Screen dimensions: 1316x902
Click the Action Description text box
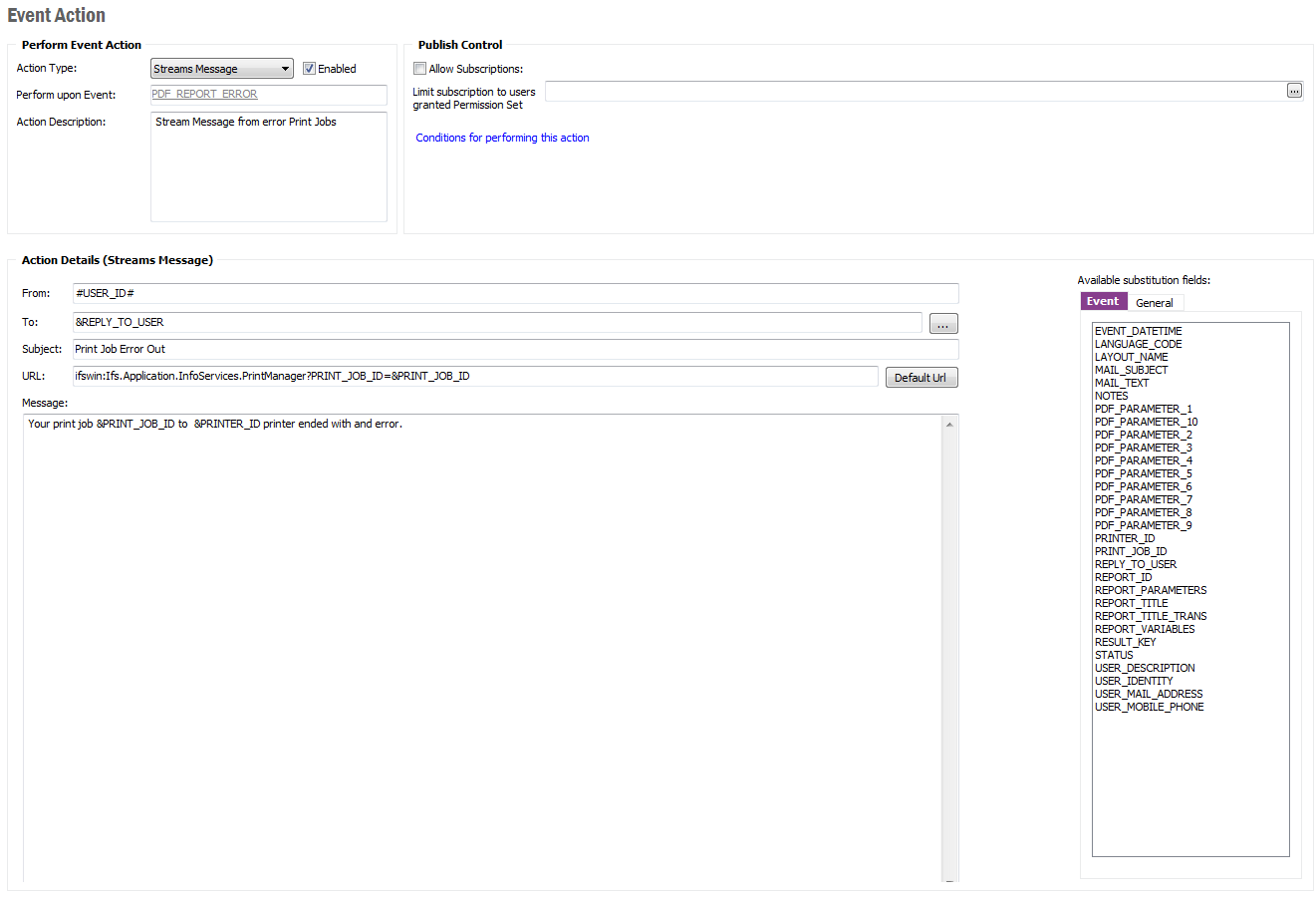[268, 166]
